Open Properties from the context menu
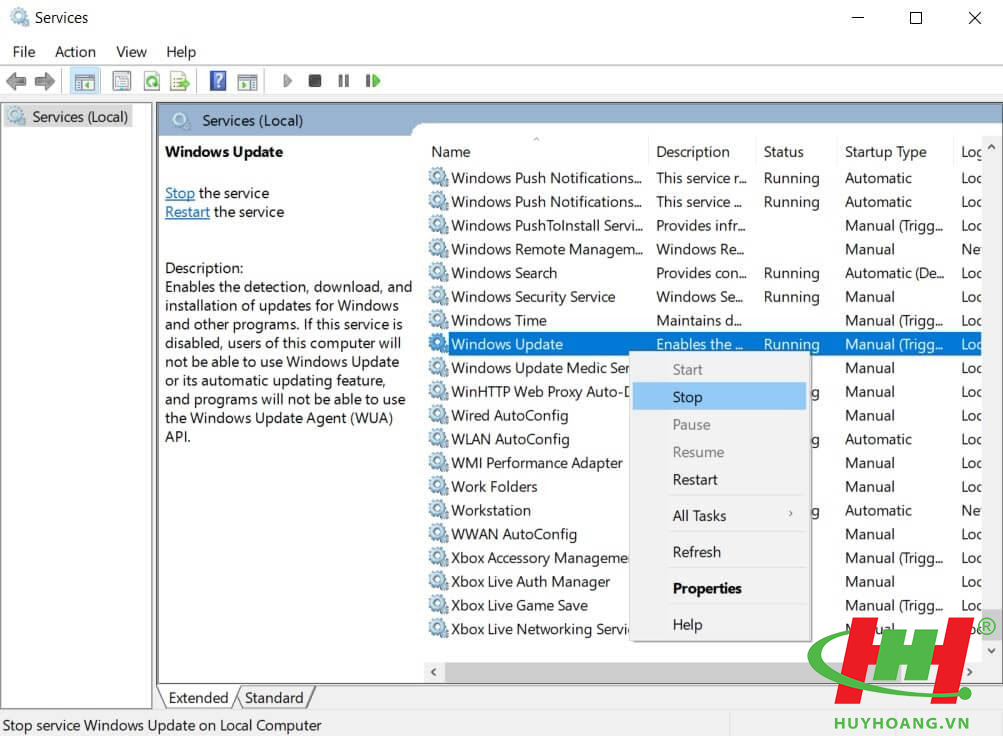 (720, 588)
